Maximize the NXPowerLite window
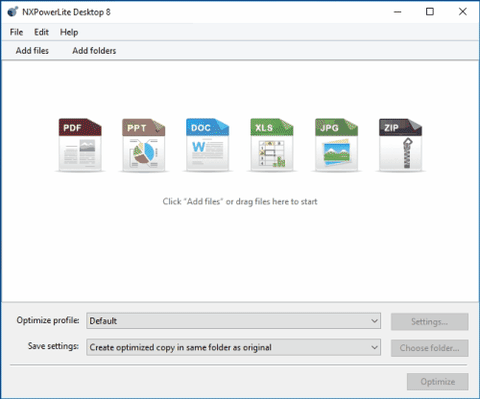Image resolution: width=480 pixels, height=399 pixels. coord(430,12)
